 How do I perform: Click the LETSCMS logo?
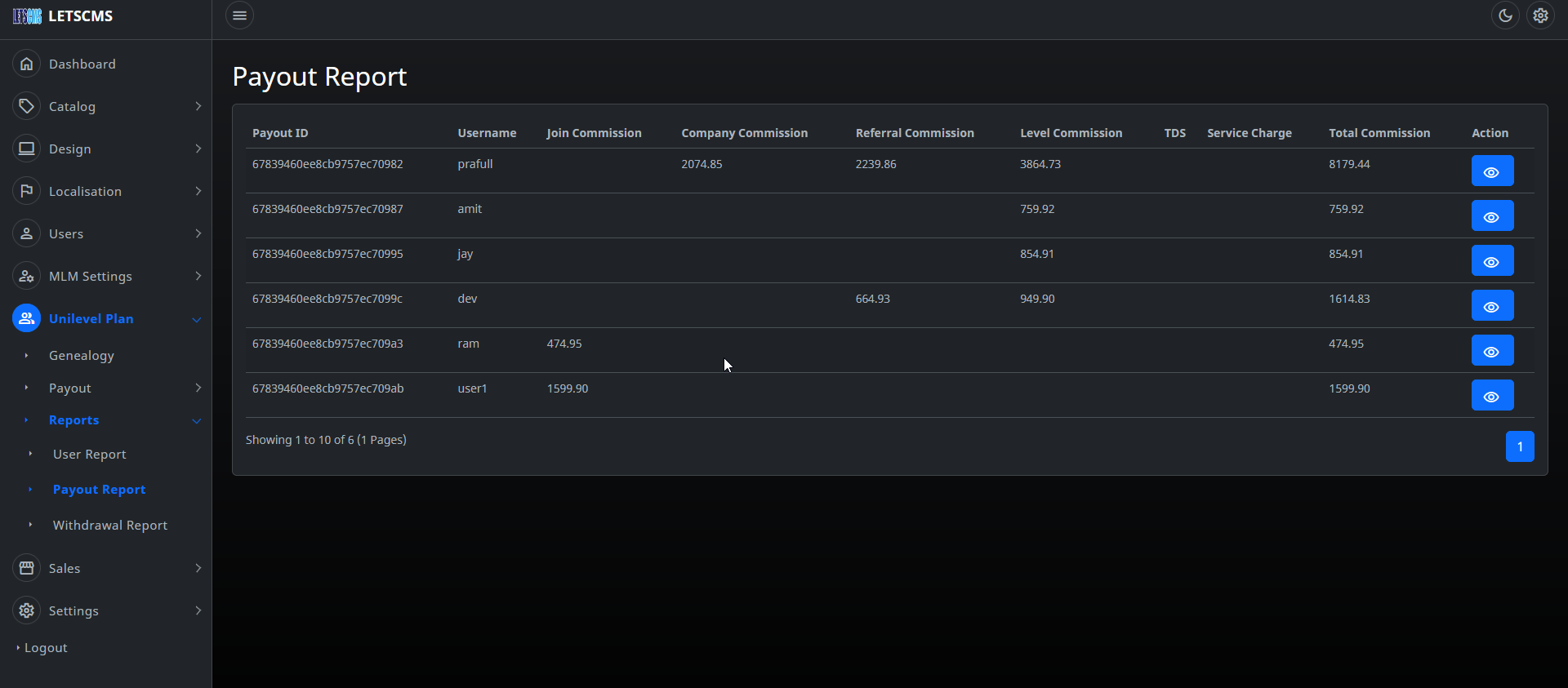click(63, 16)
